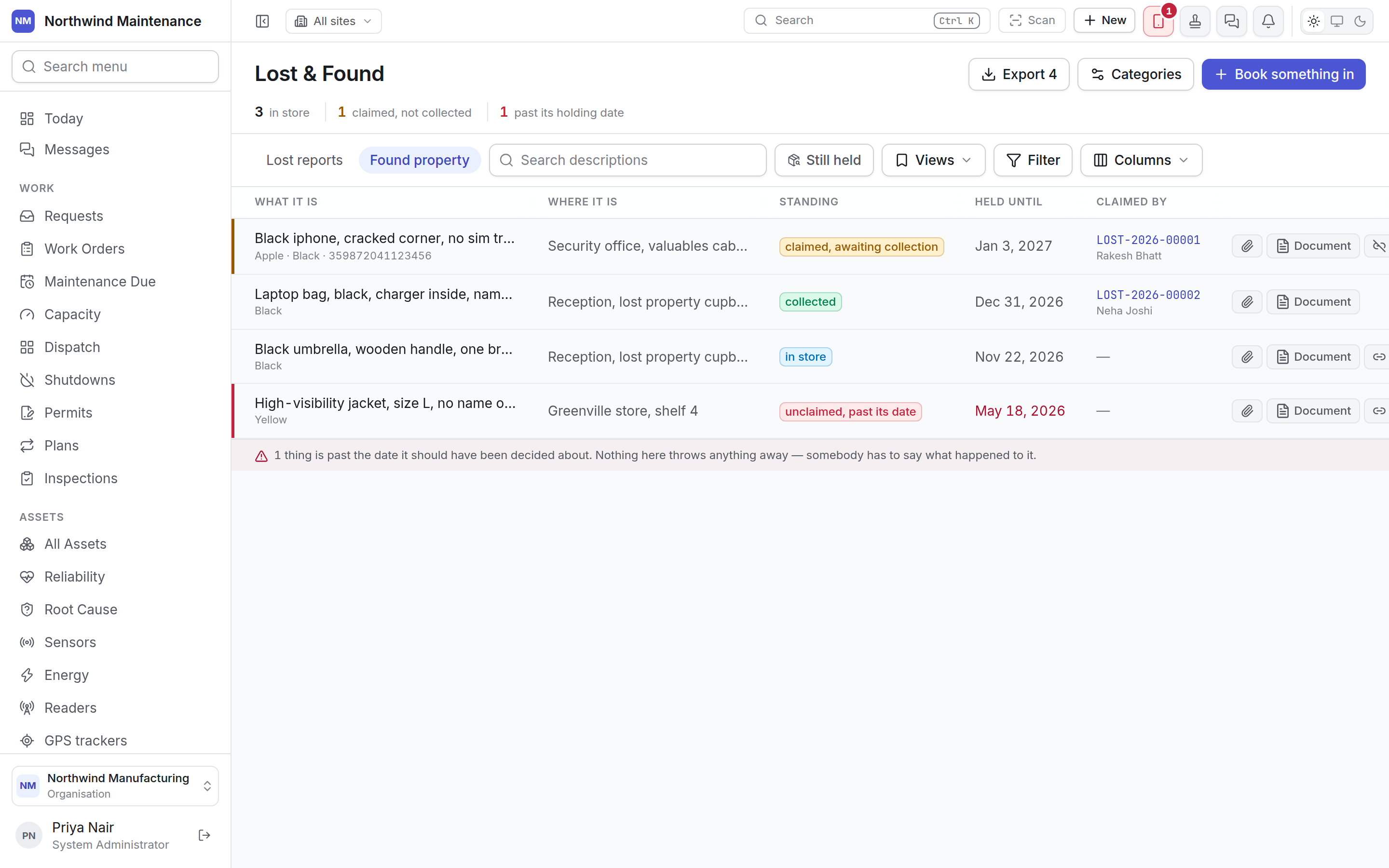Toggle the Still held filter
Screen dimensions: 1389x868
coord(824,160)
